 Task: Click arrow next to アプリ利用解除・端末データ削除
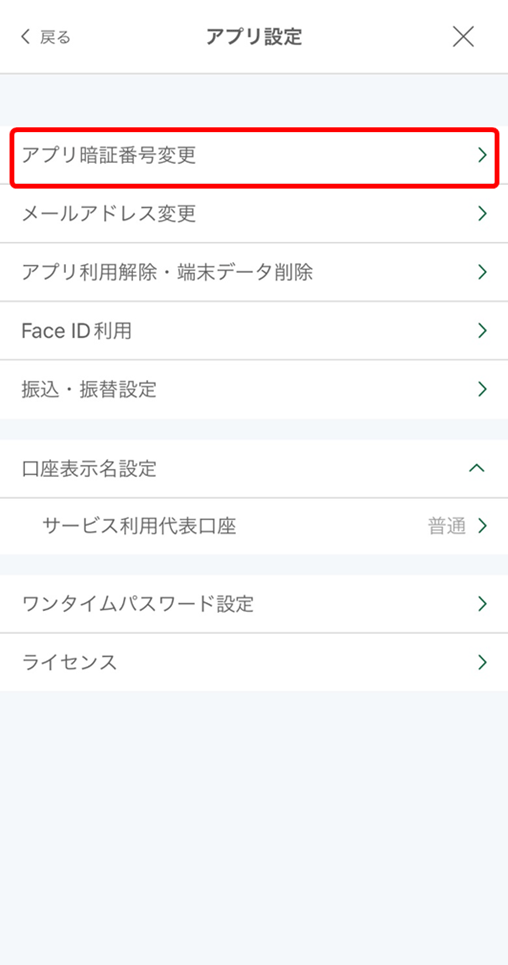tap(482, 272)
